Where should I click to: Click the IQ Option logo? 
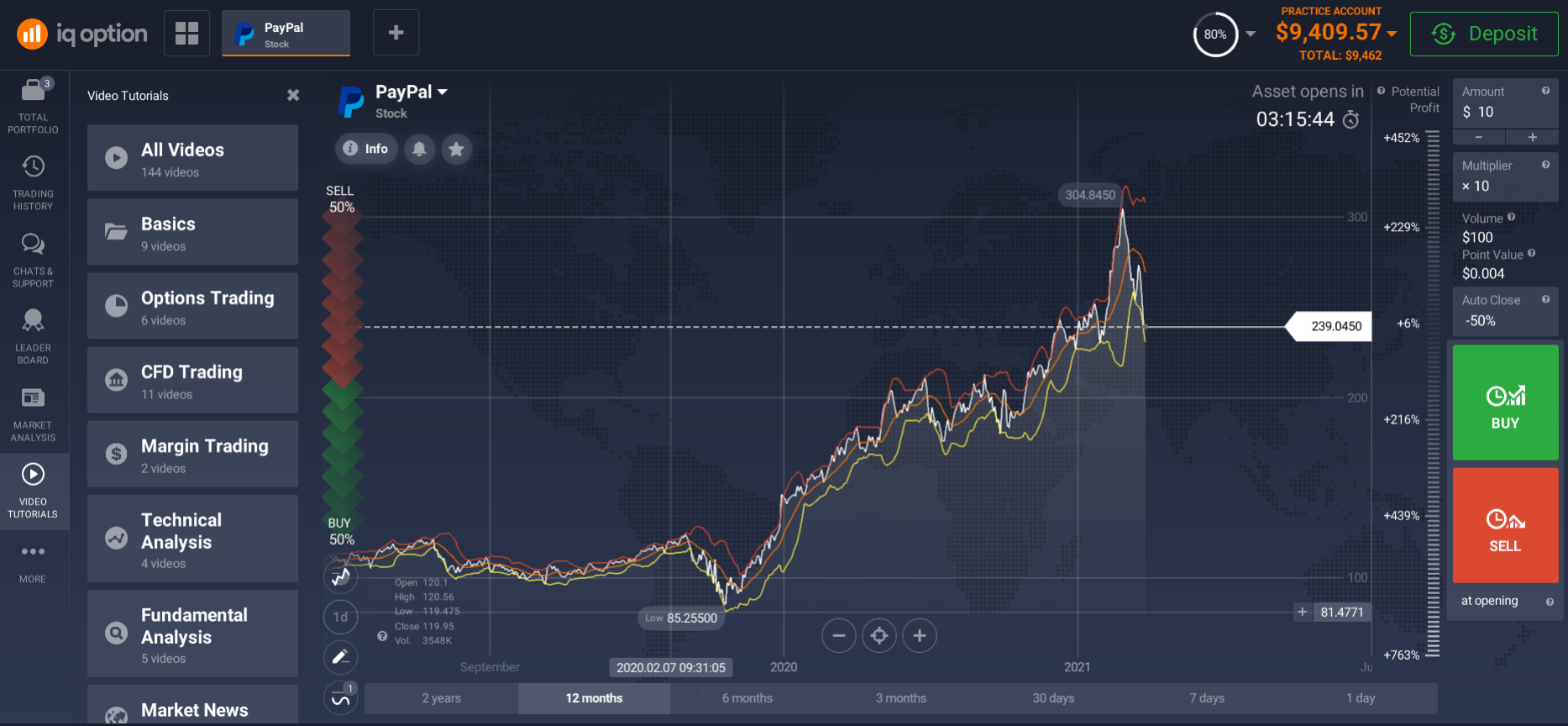pos(82,34)
